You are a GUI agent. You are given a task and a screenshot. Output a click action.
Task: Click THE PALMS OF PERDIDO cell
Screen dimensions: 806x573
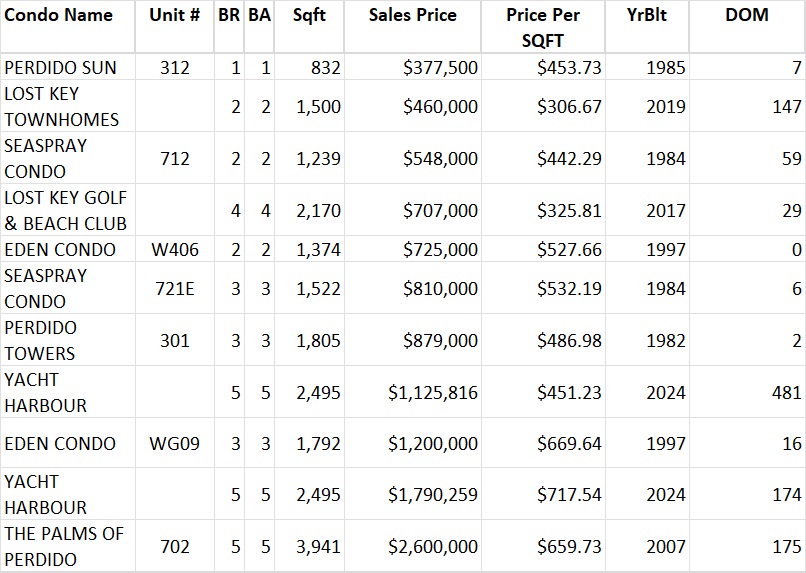(64, 546)
